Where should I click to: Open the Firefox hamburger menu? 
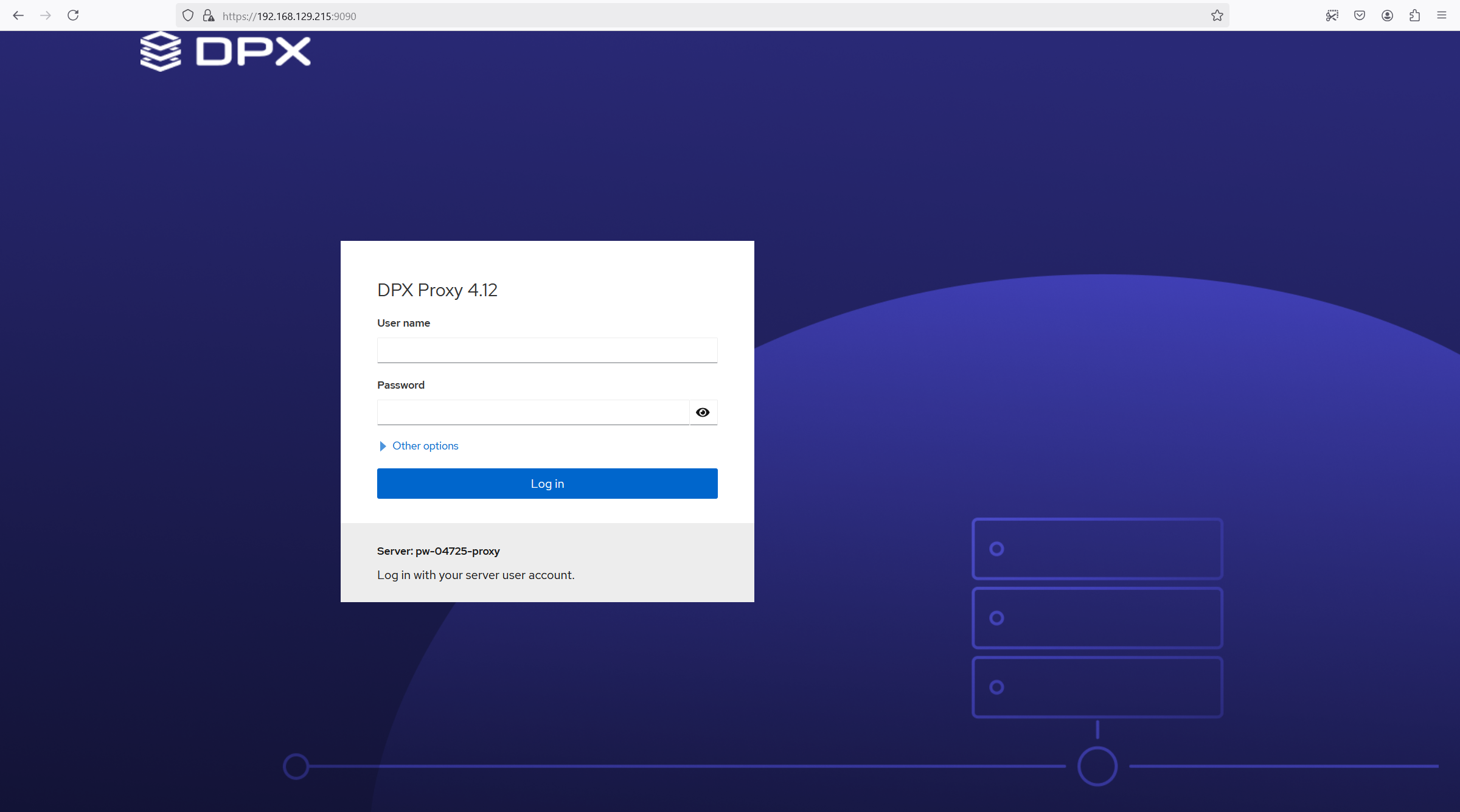[1442, 16]
